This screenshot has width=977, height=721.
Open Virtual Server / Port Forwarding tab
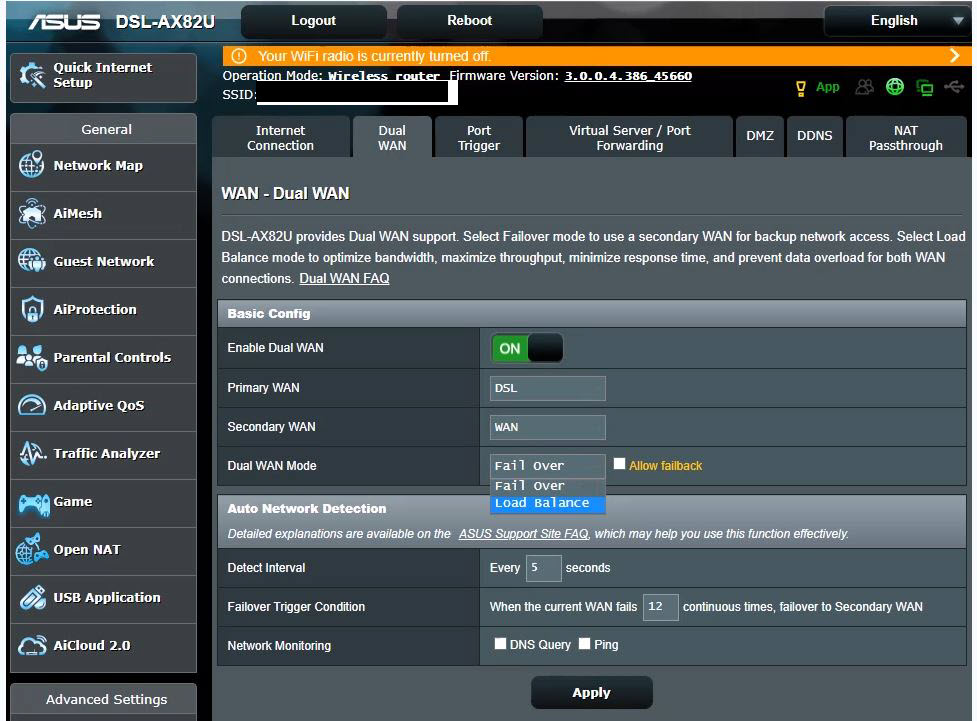(629, 137)
